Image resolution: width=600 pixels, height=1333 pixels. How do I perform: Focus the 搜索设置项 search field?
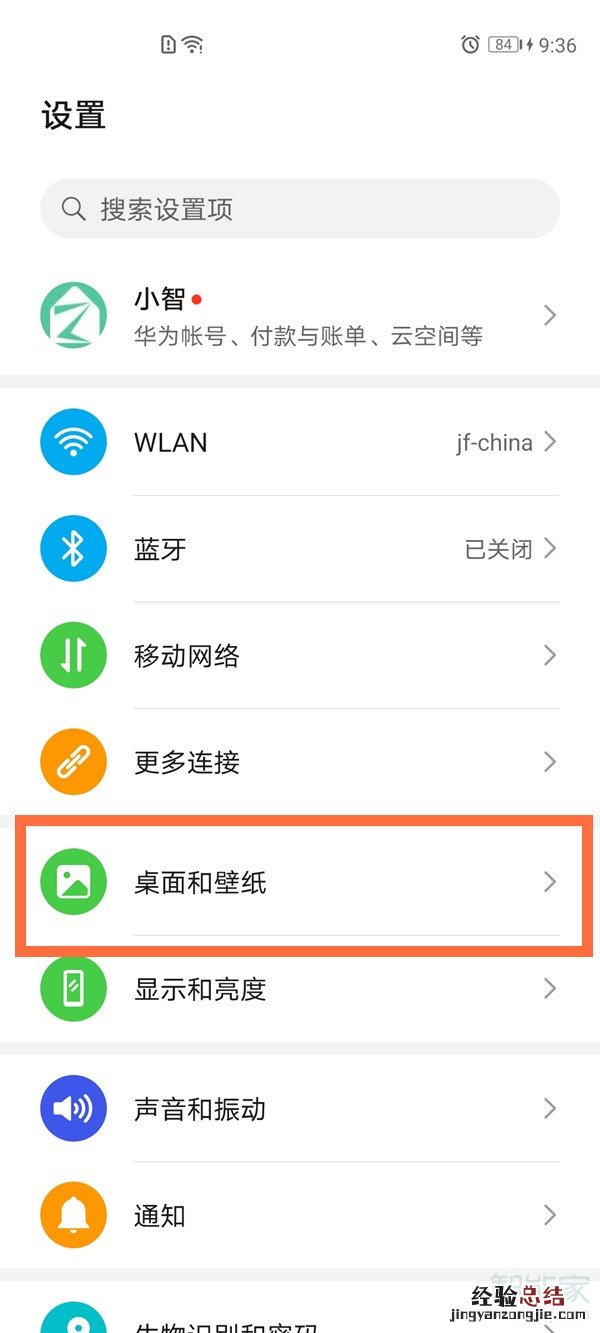pos(300,209)
